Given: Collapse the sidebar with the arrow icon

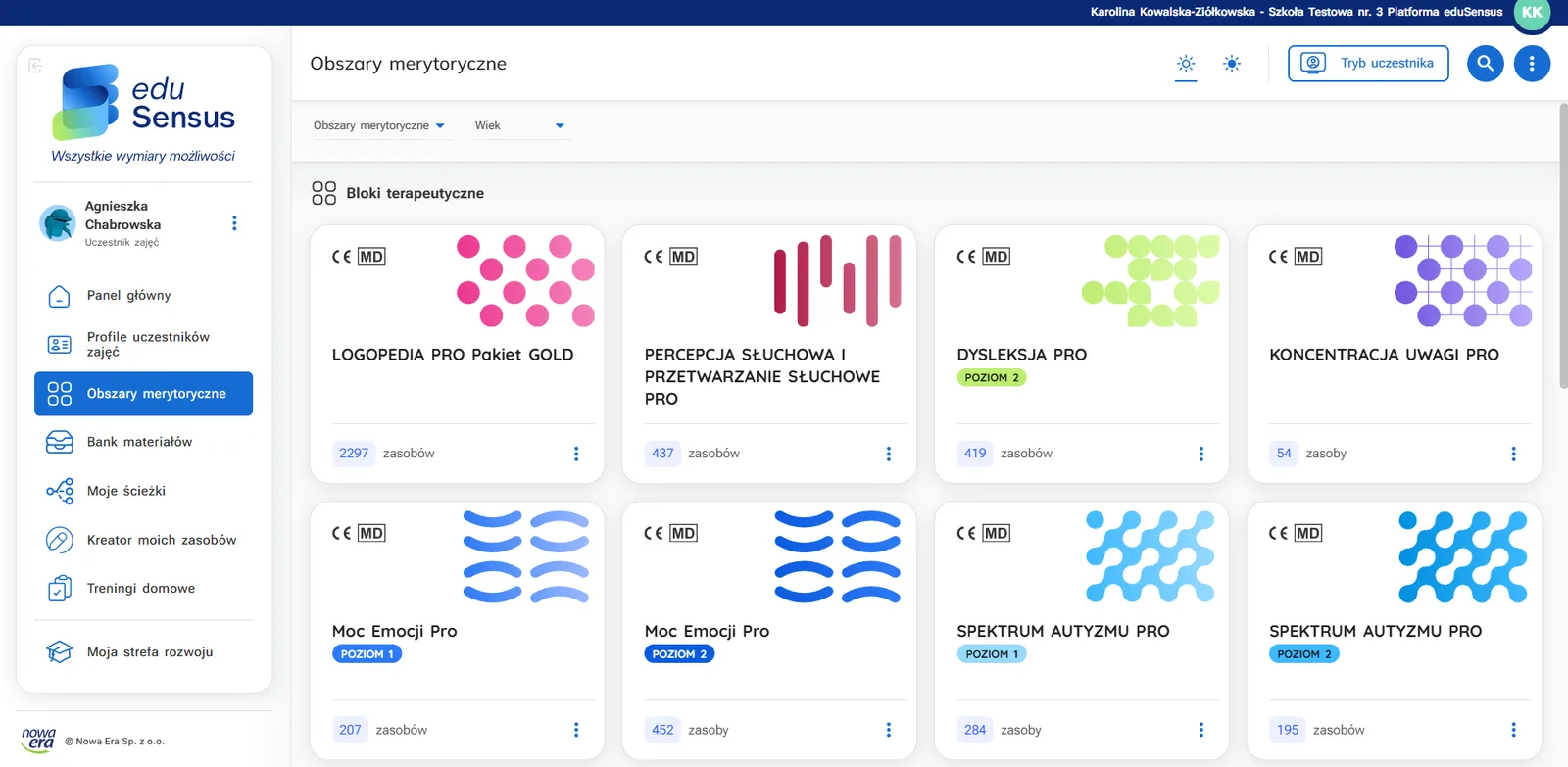Looking at the screenshot, I should point(35,66).
